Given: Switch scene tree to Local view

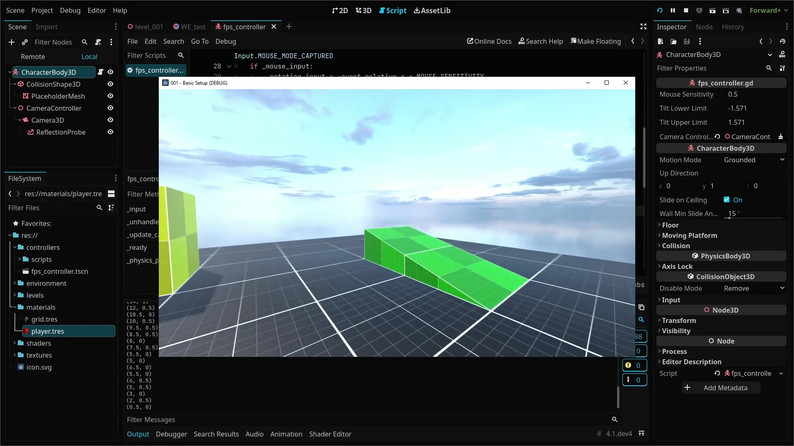Looking at the screenshot, I should (x=89, y=57).
